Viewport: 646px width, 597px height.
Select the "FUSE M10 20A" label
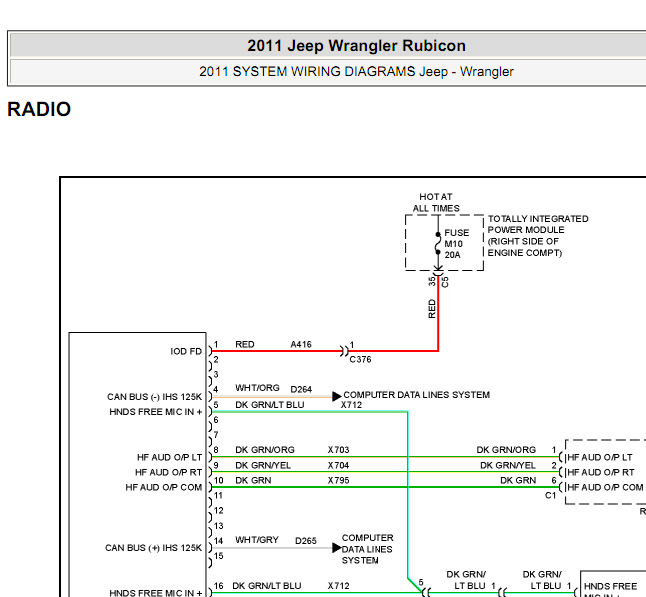(x=456, y=243)
